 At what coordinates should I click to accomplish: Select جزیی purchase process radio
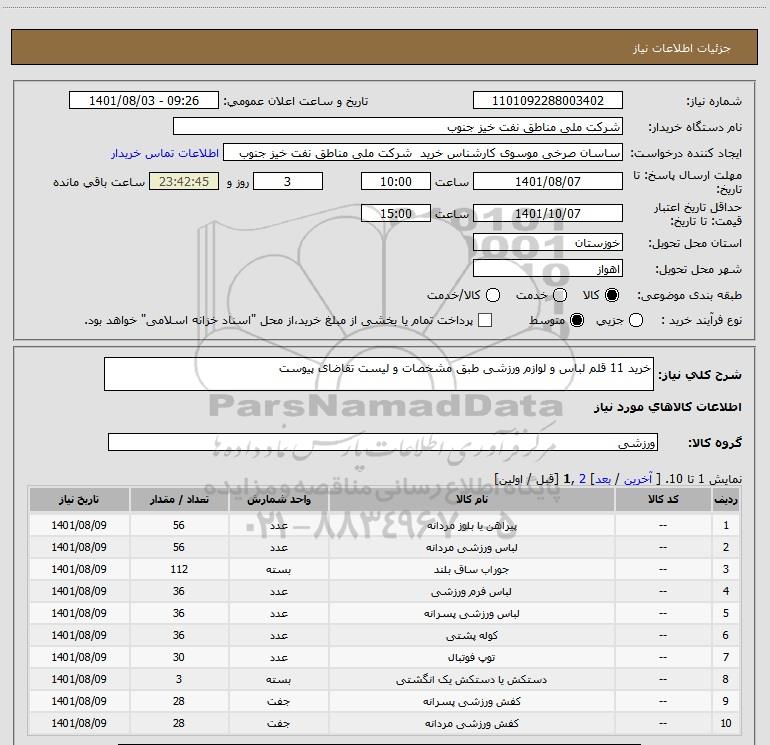coord(665,320)
